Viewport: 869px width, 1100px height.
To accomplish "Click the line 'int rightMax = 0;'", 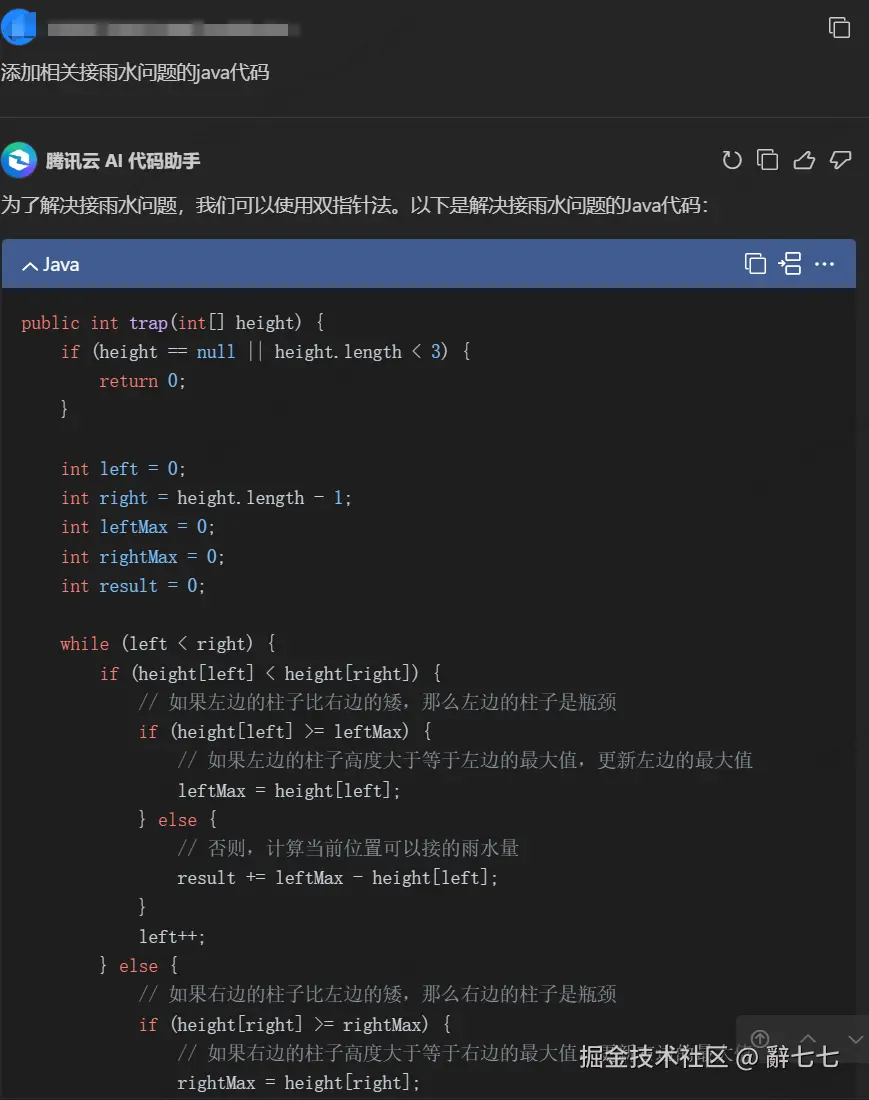I will pyautogui.click(x=142, y=557).
